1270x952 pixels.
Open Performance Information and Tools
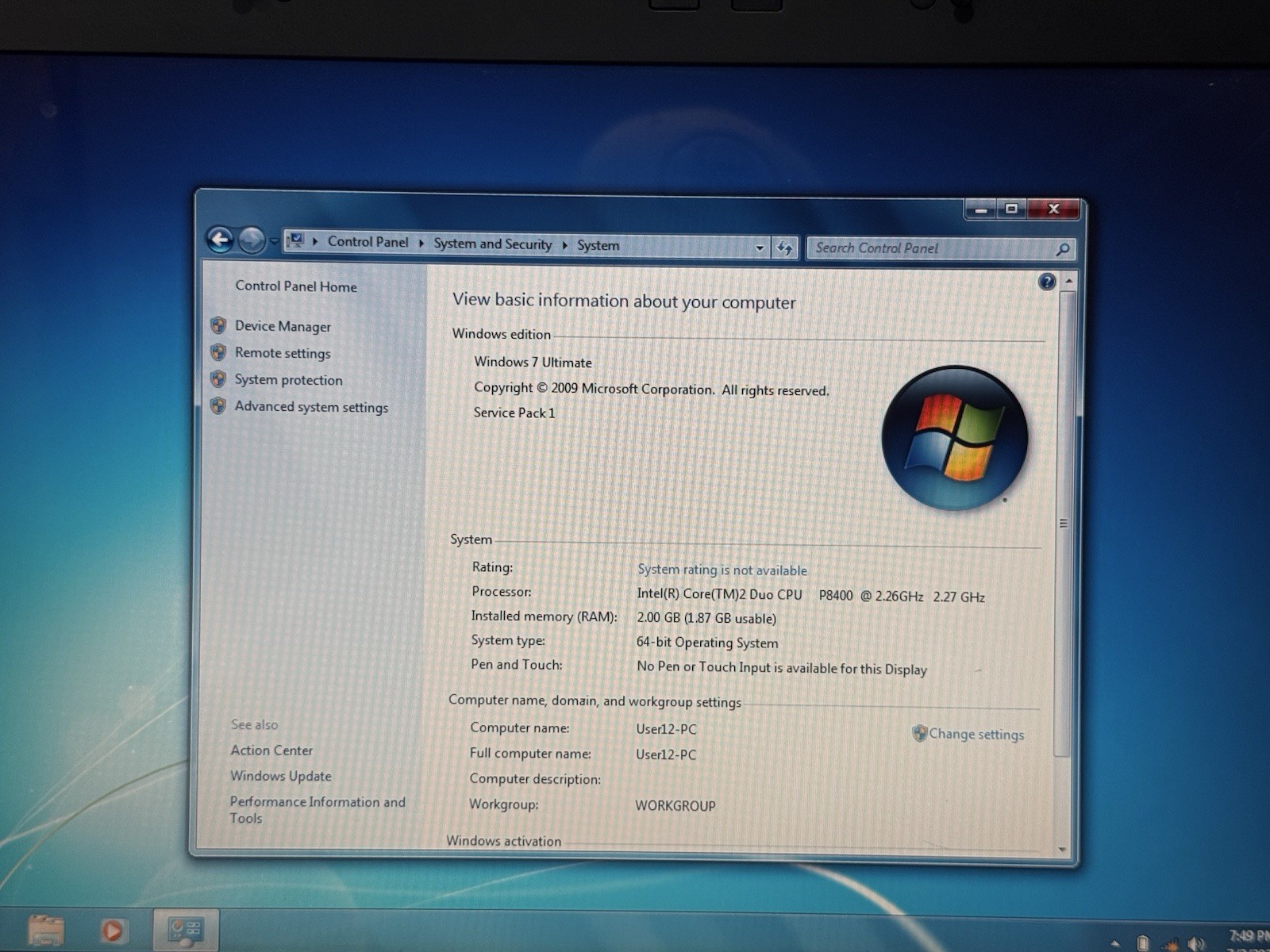click(317, 810)
